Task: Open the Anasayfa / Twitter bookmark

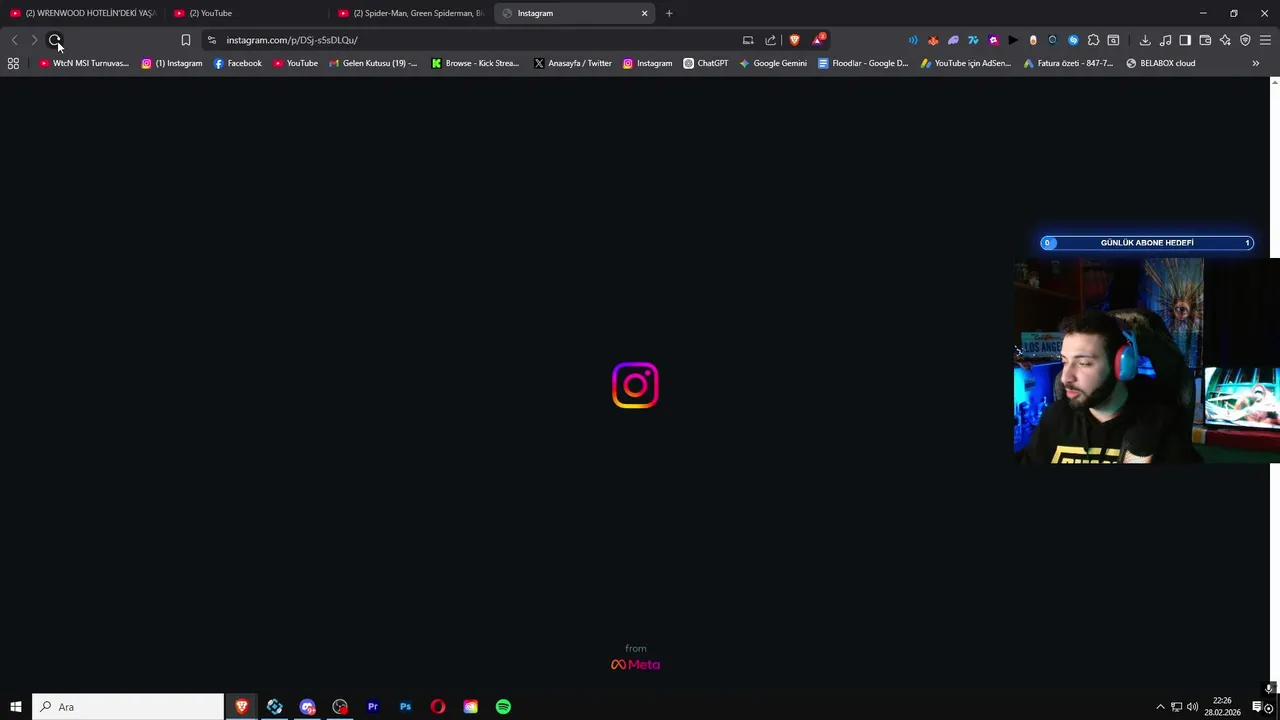Action: coord(573,63)
